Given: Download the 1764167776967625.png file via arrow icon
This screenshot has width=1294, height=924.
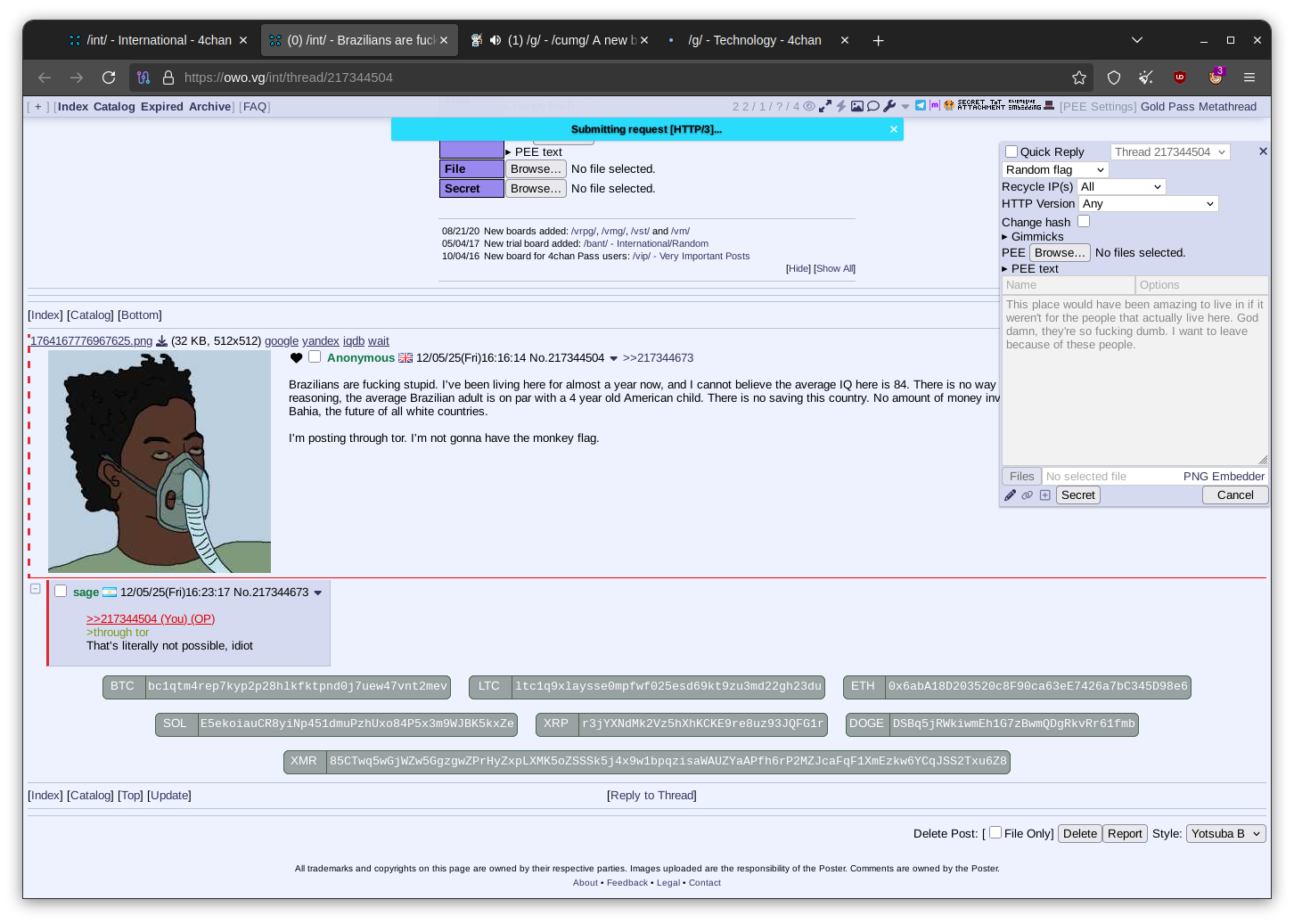Looking at the screenshot, I should (161, 341).
